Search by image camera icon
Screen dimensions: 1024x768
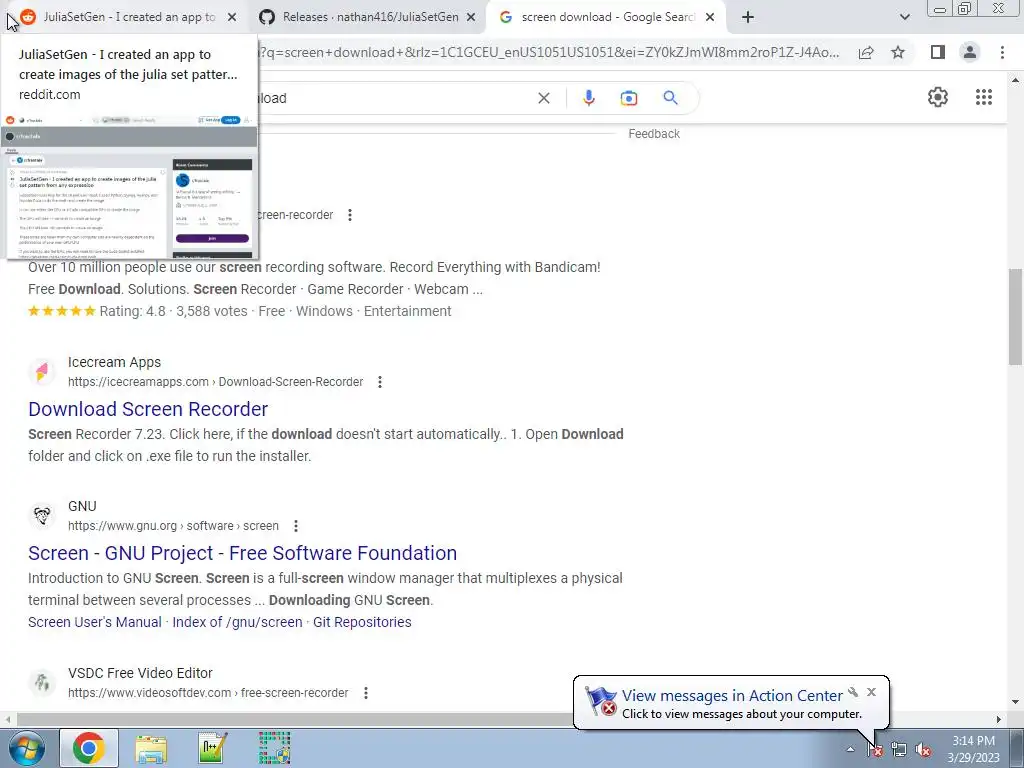click(628, 98)
